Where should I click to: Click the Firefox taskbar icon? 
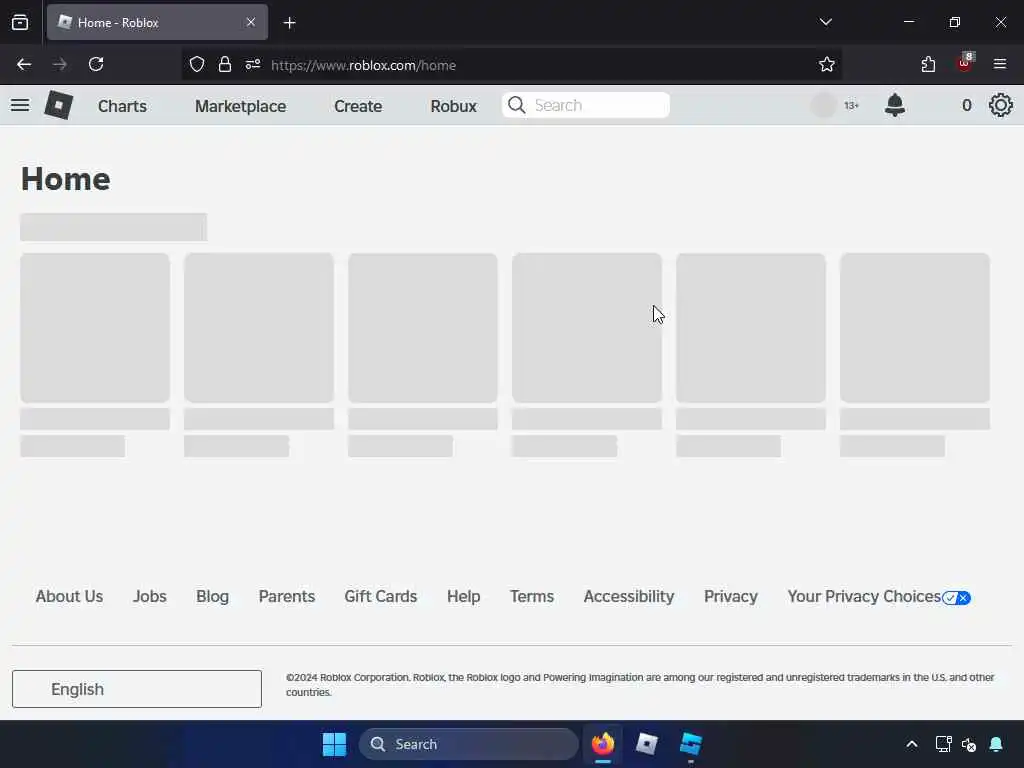[x=603, y=744]
